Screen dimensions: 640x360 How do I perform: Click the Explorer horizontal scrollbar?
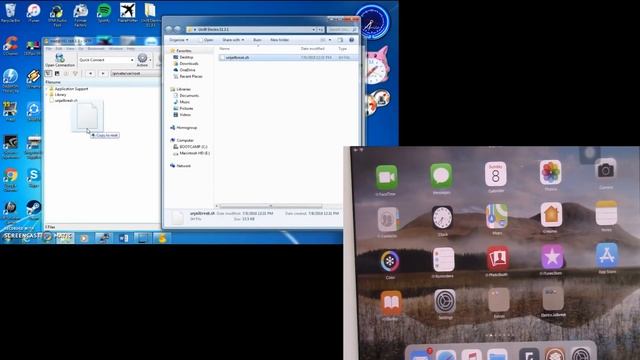[x=270, y=206]
